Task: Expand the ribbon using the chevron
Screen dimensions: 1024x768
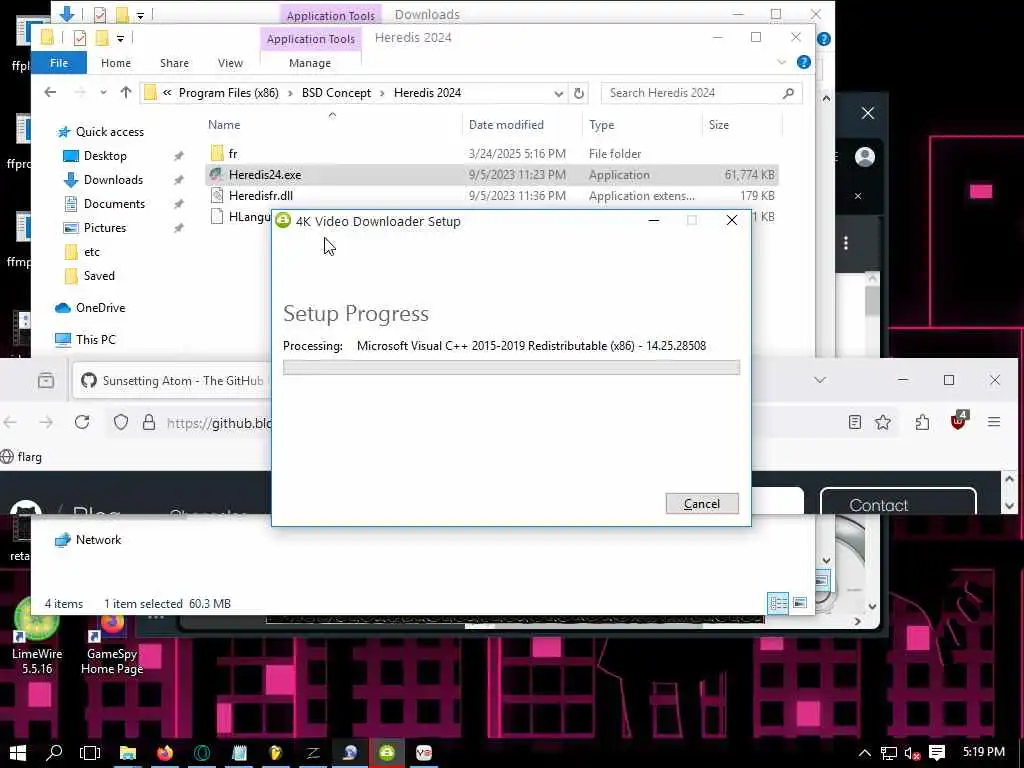Action: point(782,62)
